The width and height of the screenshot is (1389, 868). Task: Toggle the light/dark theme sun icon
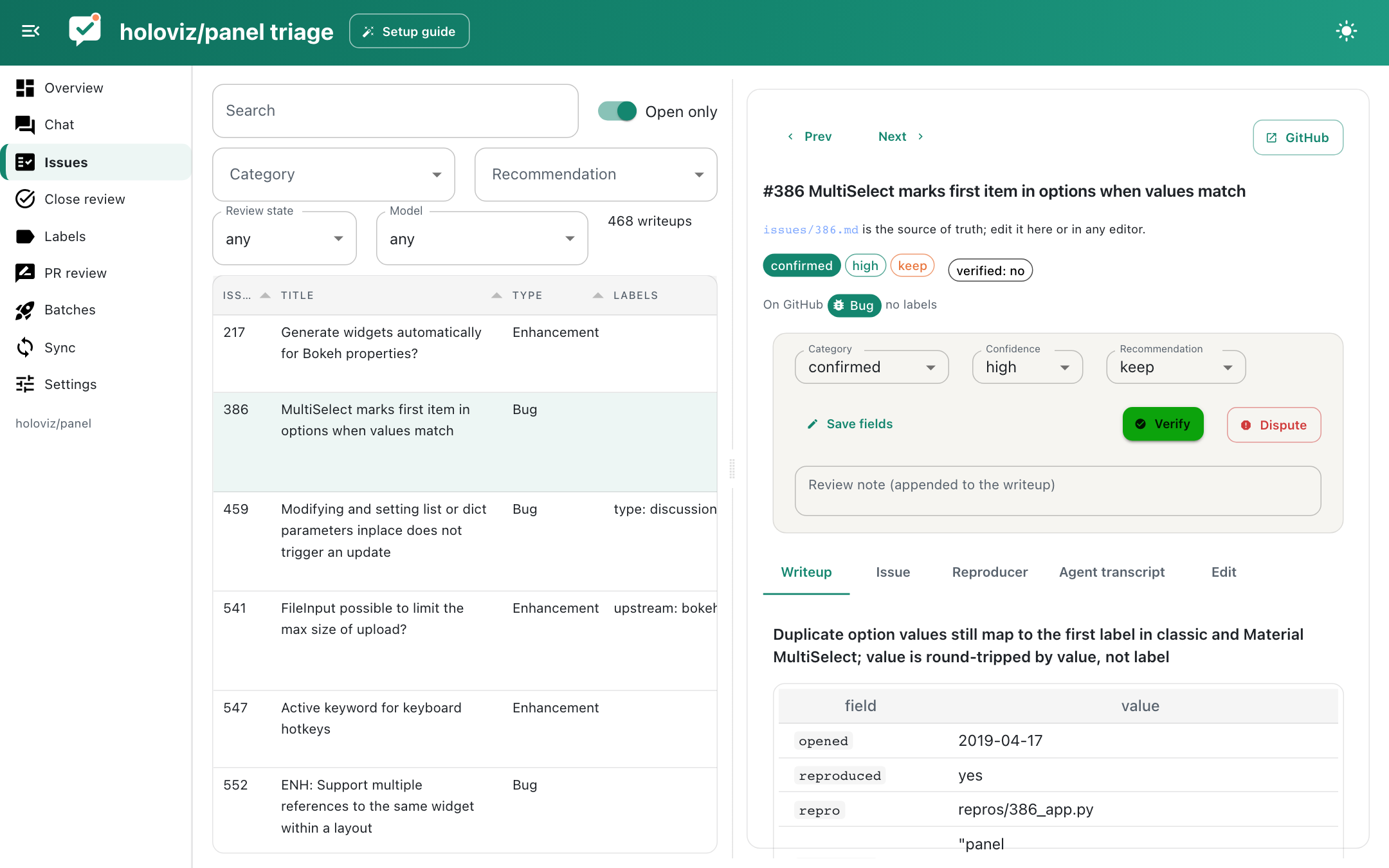pyautogui.click(x=1346, y=31)
